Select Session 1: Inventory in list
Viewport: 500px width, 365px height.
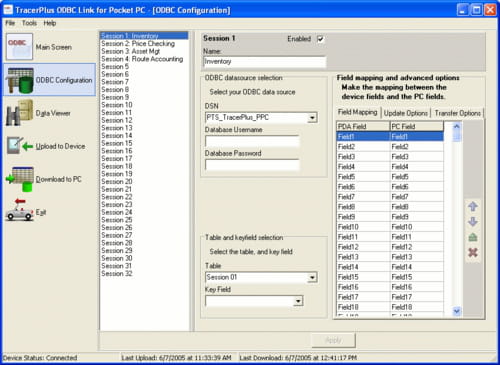(144, 36)
